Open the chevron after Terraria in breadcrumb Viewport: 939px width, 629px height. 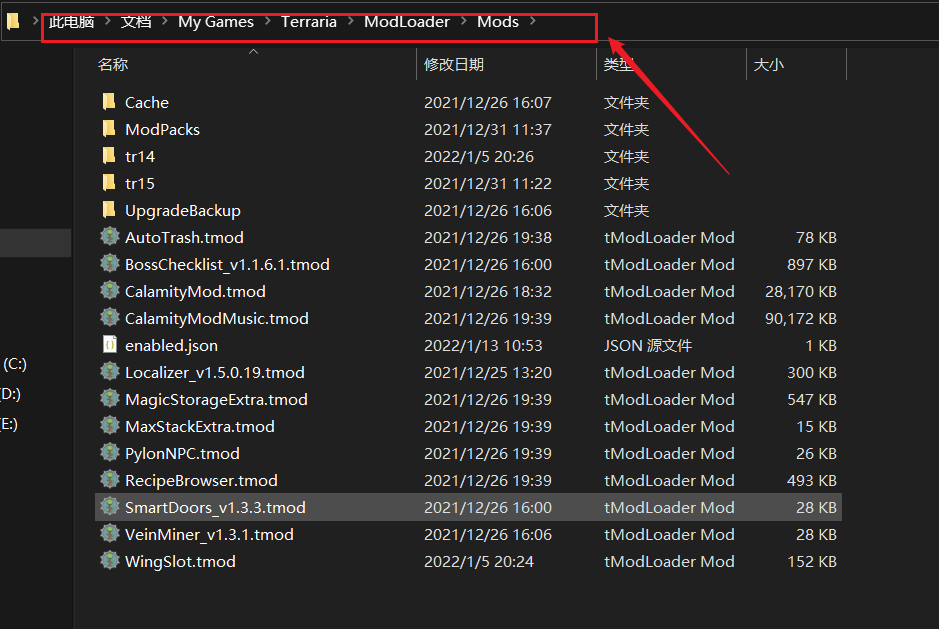tap(349, 21)
